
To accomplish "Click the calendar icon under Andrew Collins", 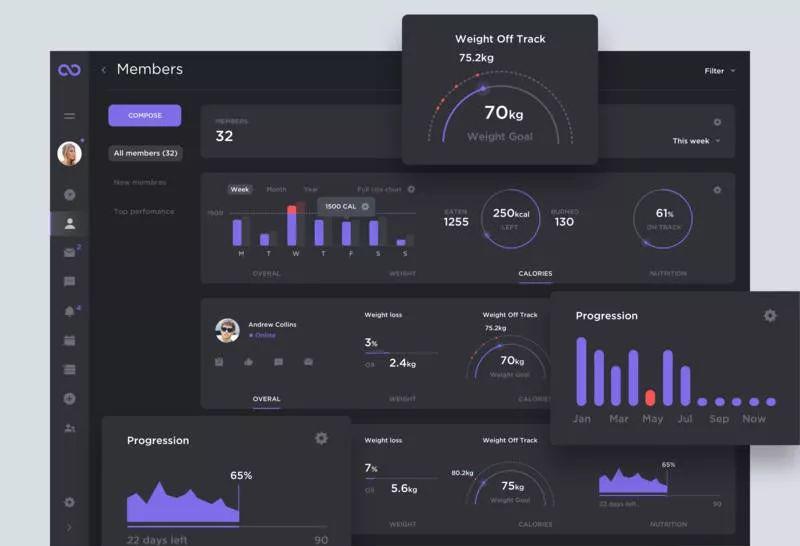I will pos(219,362).
